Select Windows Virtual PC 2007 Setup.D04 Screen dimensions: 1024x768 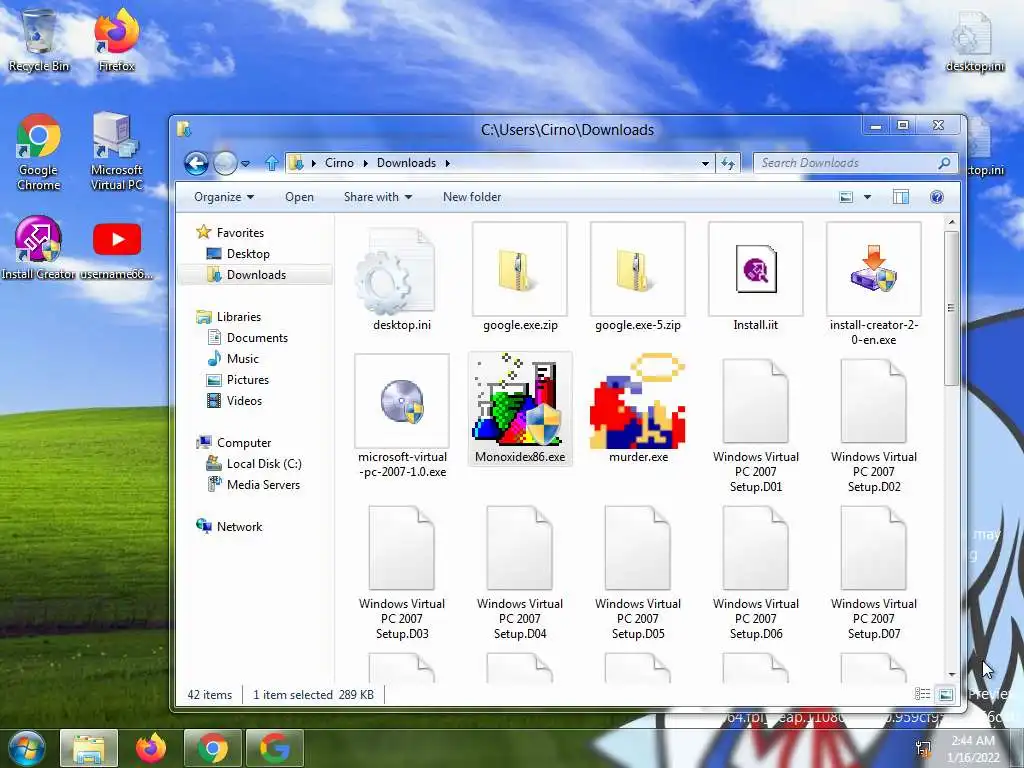coord(520,573)
